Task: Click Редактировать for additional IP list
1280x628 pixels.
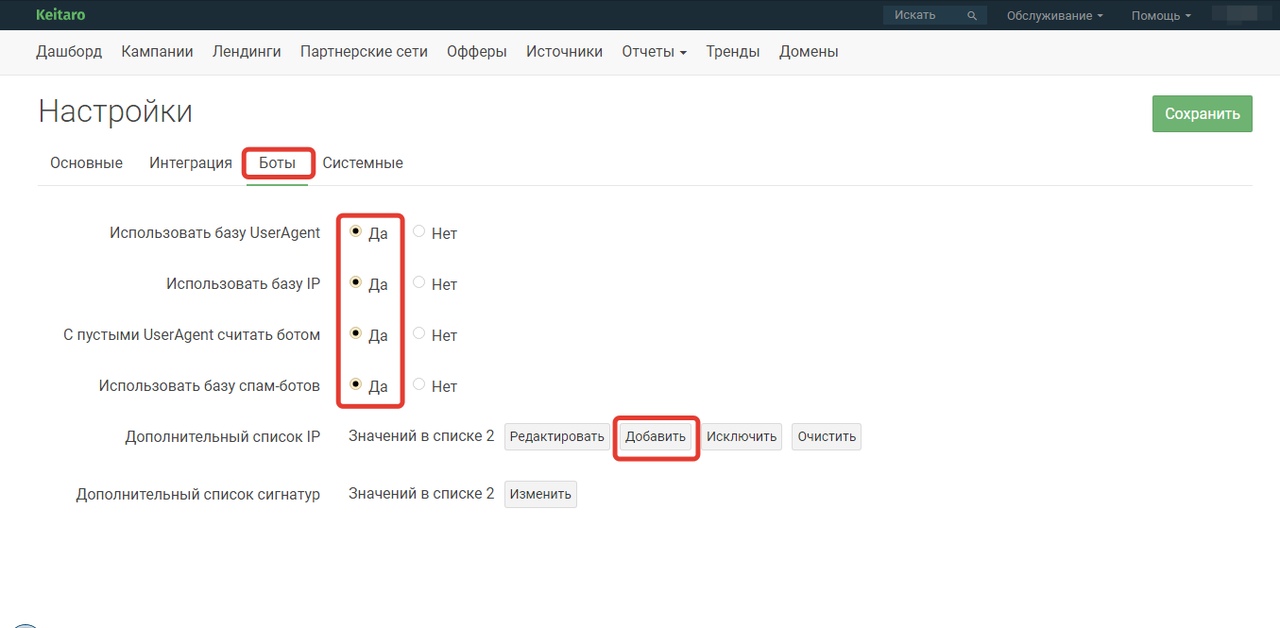Action: point(557,437)
